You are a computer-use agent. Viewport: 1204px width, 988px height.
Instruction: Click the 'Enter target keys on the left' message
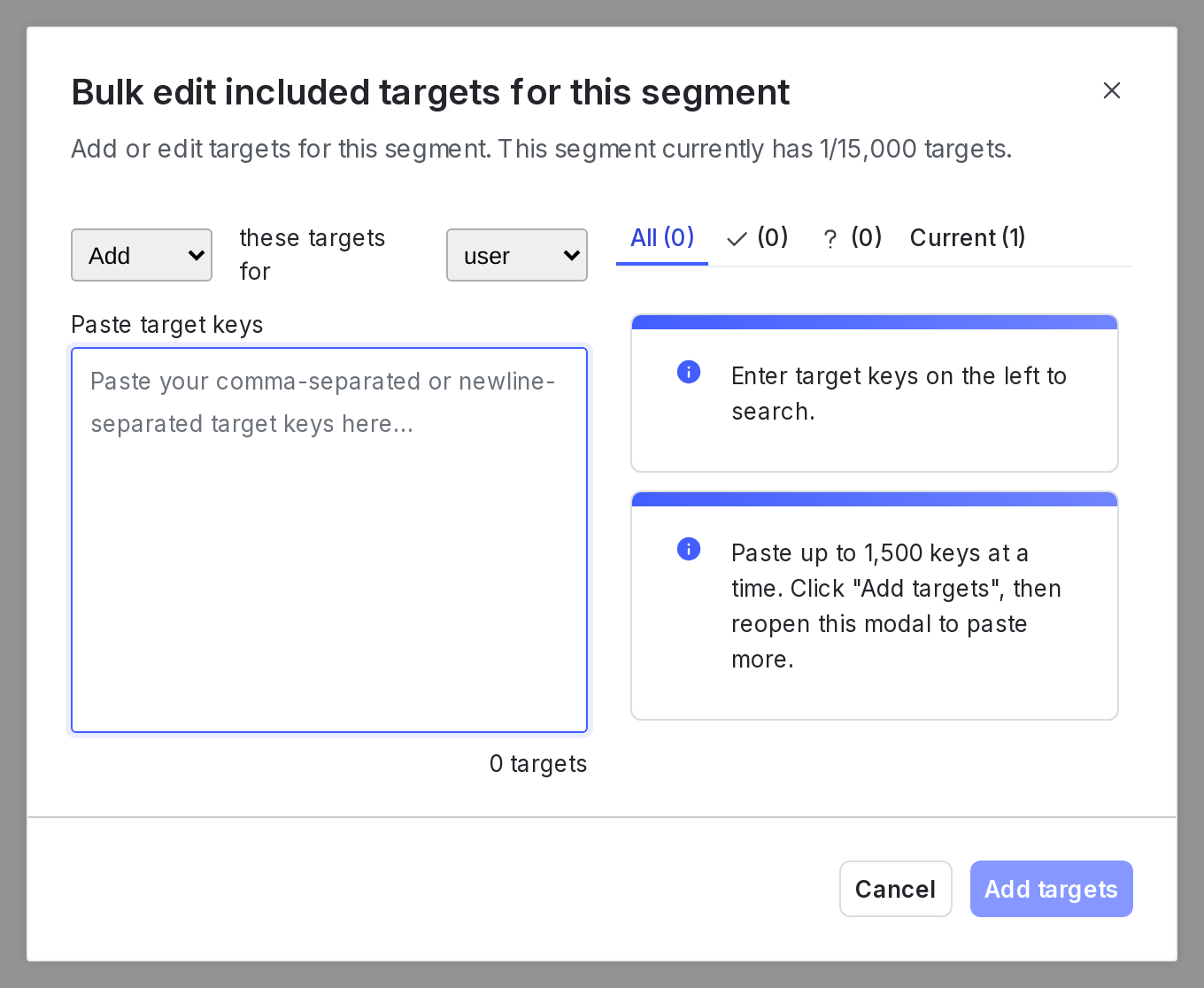pos(899,394)
